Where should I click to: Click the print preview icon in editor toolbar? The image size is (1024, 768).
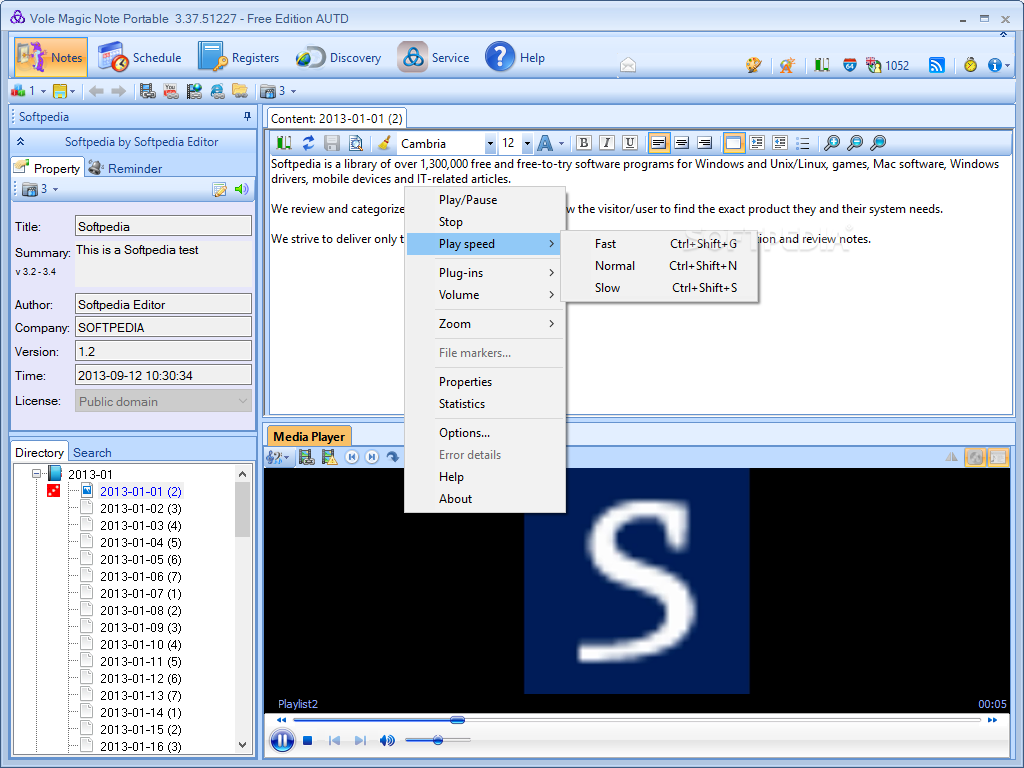pyautogui.click(x=356, y=142)
